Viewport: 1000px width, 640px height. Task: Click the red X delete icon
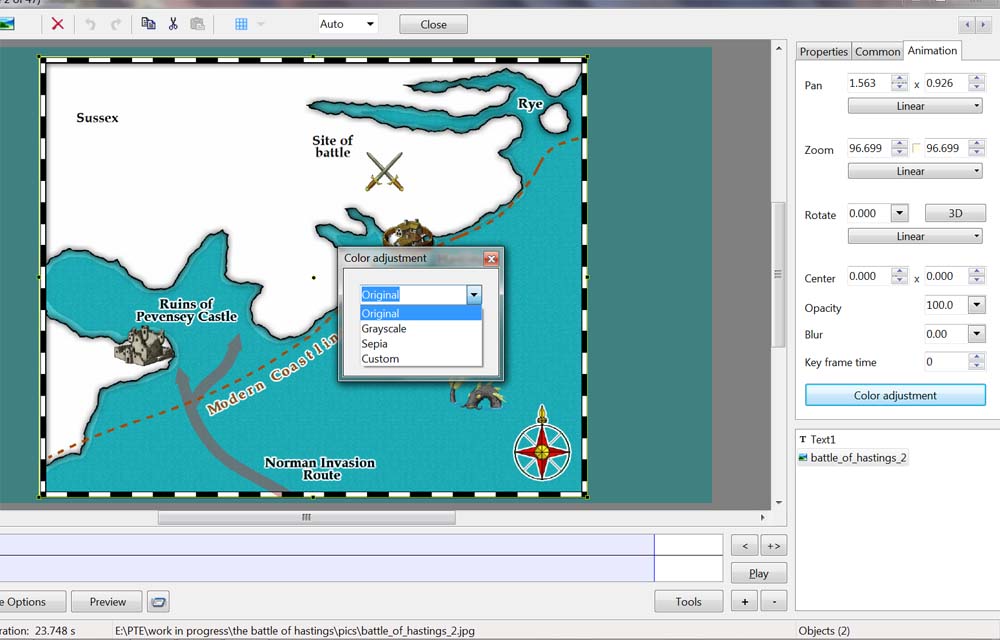coord(57,24)
